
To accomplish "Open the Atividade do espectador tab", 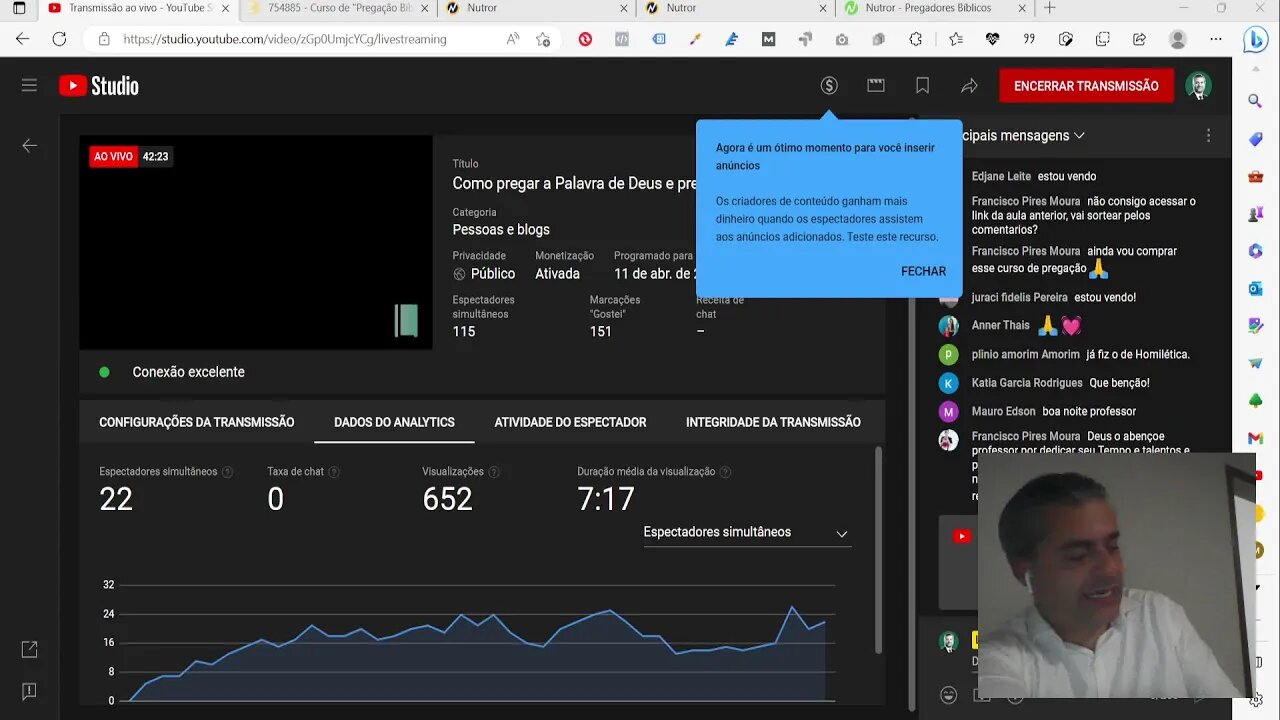I will (x=570, y=422).
